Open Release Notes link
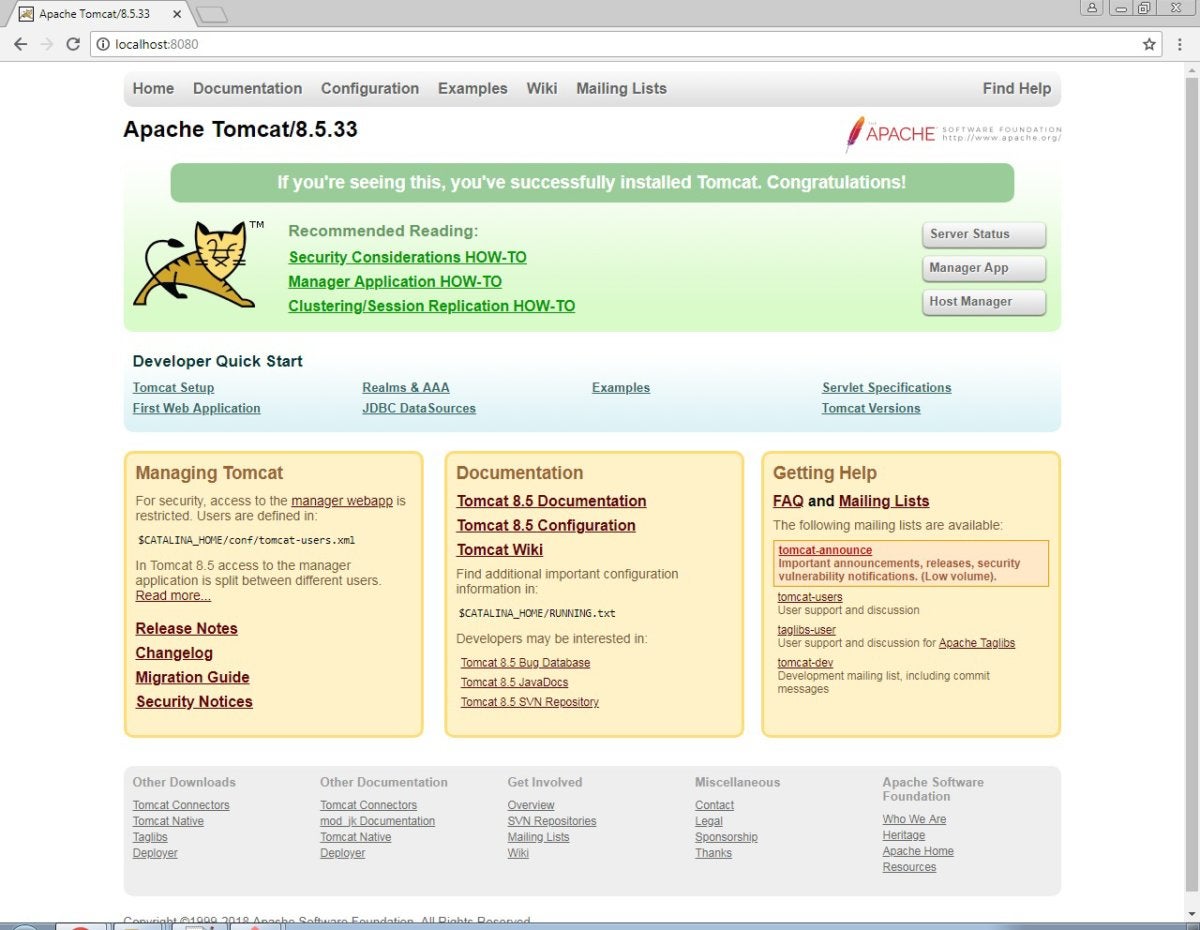The height and width of the screenshot is (930, 1200). coord(187,628)
